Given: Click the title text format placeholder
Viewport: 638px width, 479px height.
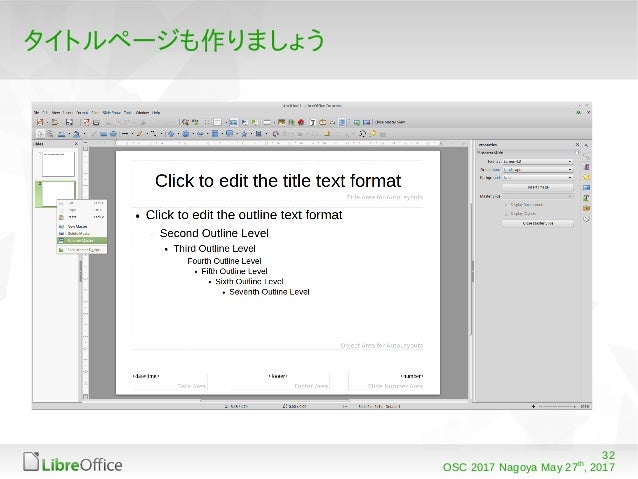Looking at the screenshot, I should (x=278, y=181).
